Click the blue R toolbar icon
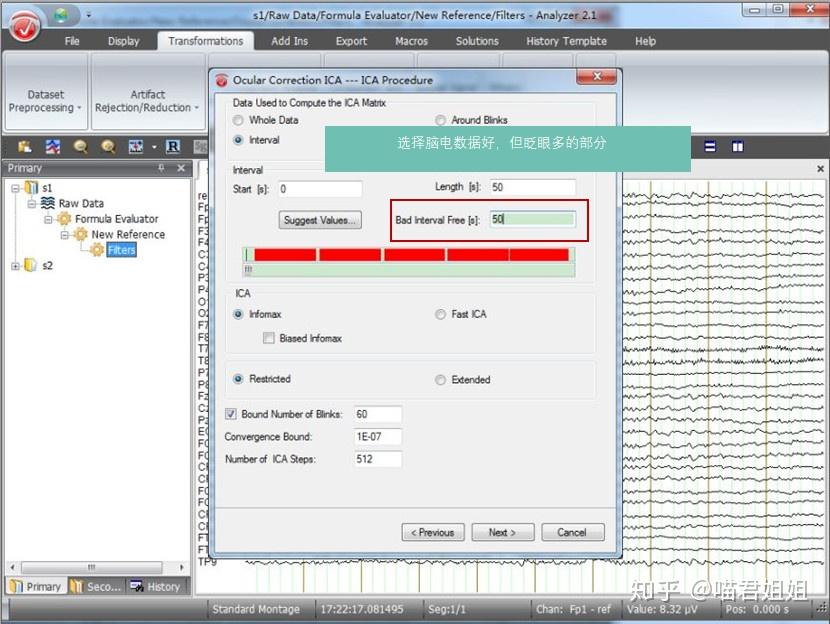The image size is (830, 624). (x=173, y=147)
